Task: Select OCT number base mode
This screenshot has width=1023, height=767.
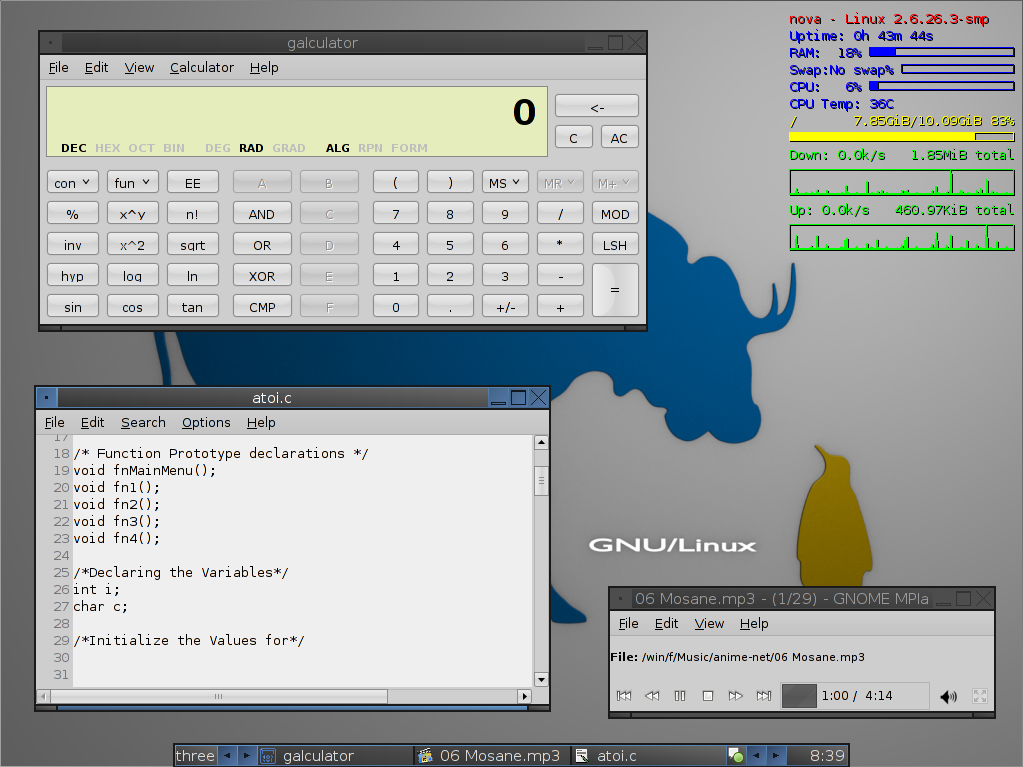Action: (142, 148)
